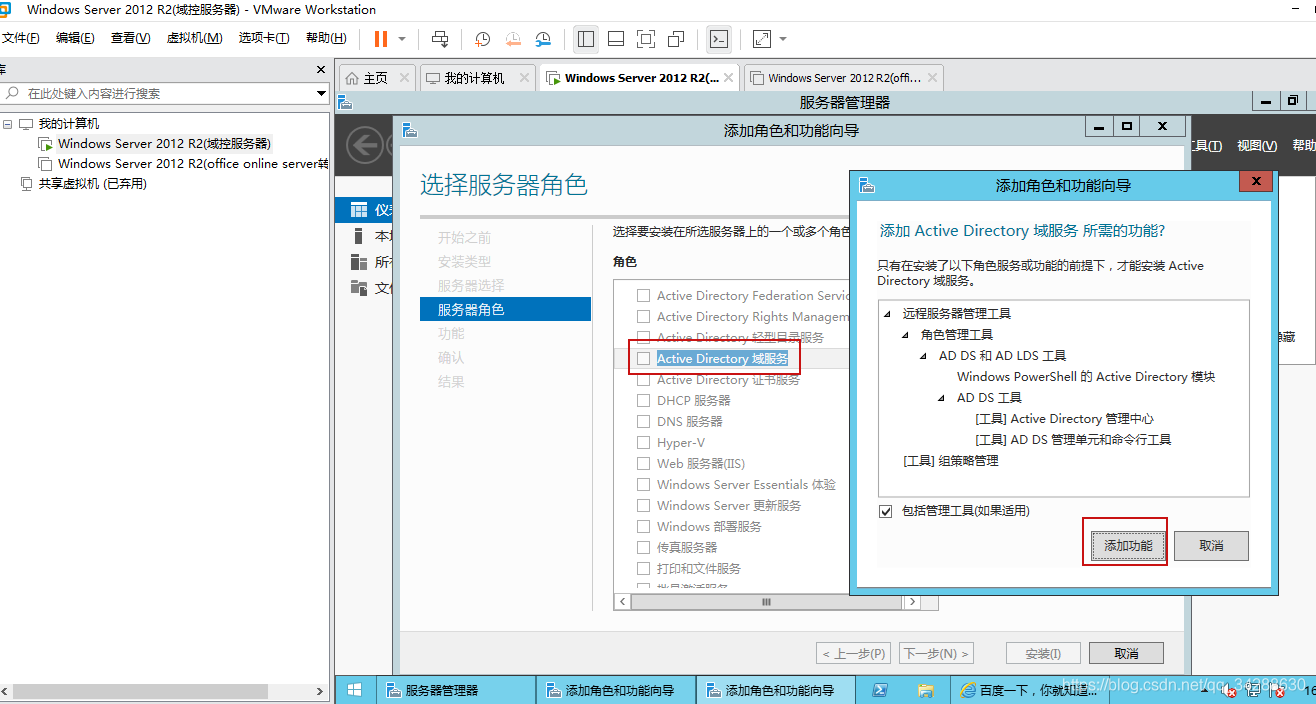Collapse the 我的计算机 tree node
The height and width of the screenshot is (704, 1316).
click(8, 124)
